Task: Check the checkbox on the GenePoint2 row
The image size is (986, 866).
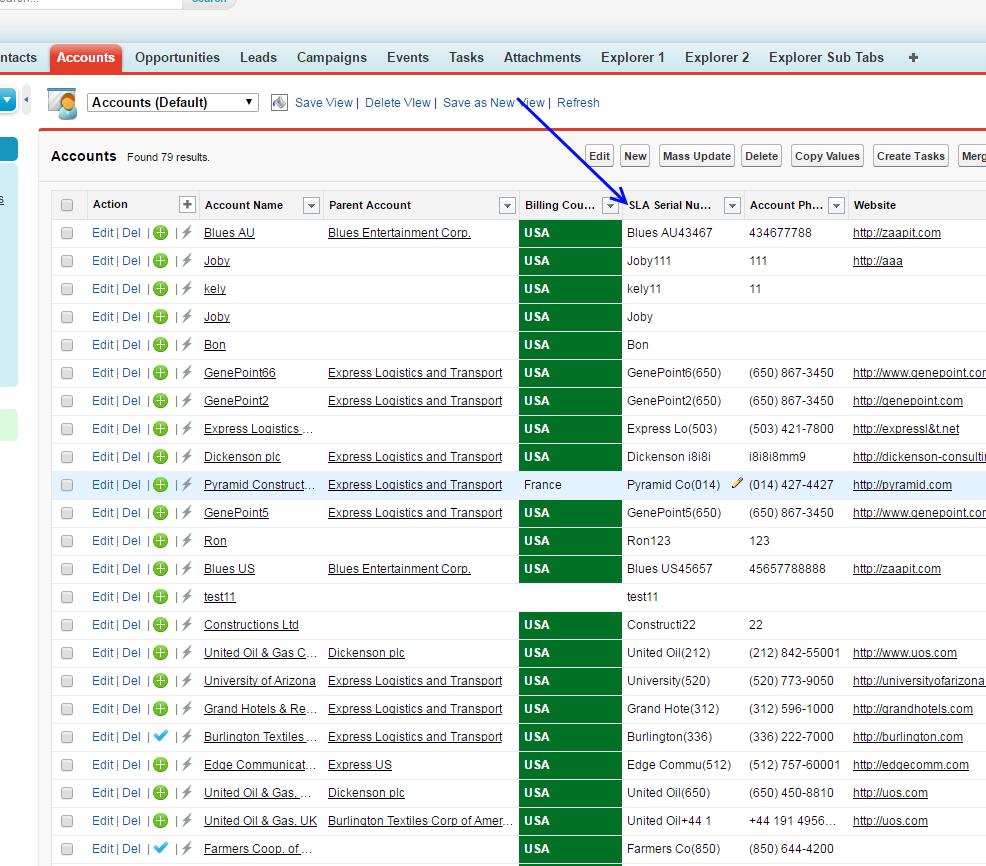Action: pos(65,400)
